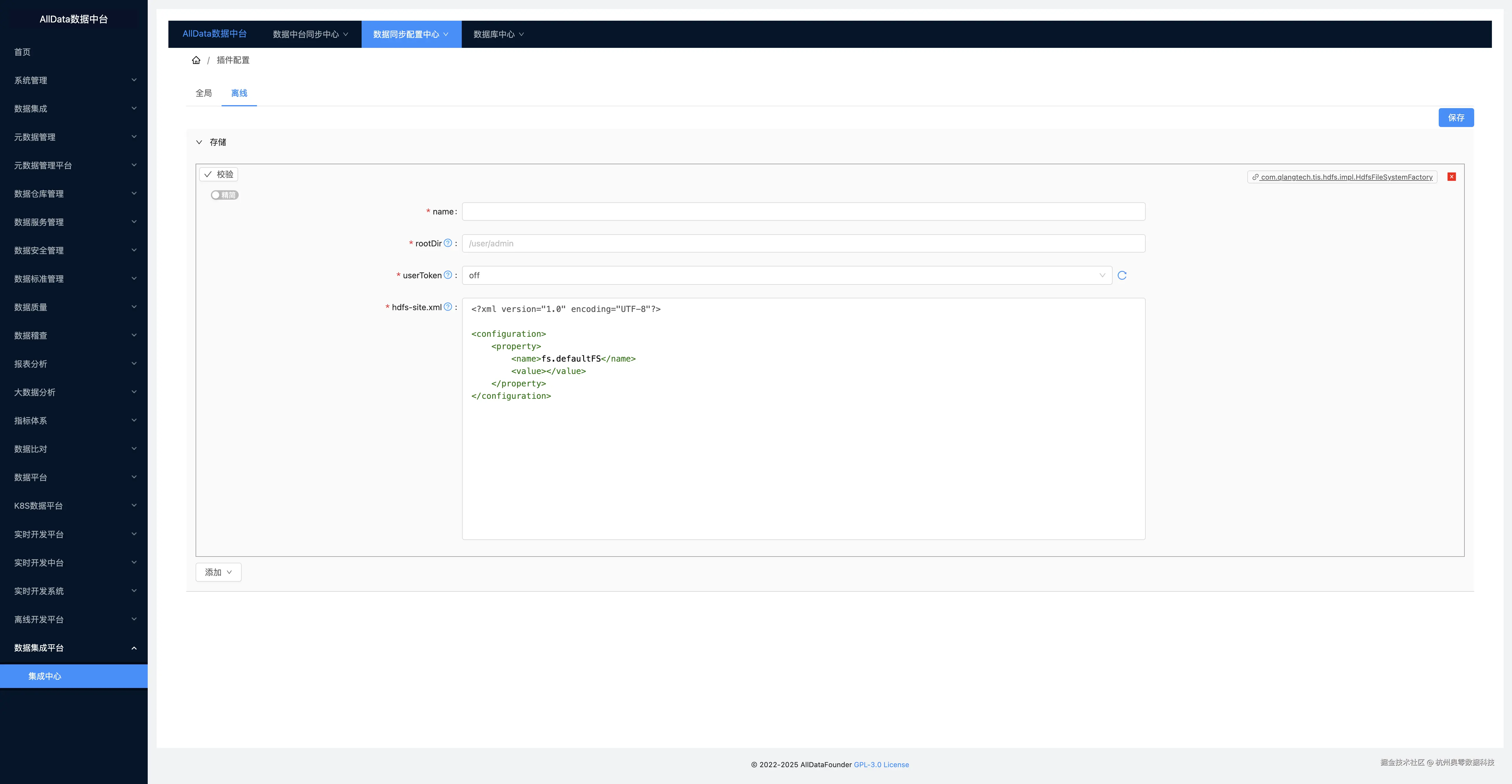
Task: Open the hdfs-site.xml help question icon
Action: click(x=448, y=307)
